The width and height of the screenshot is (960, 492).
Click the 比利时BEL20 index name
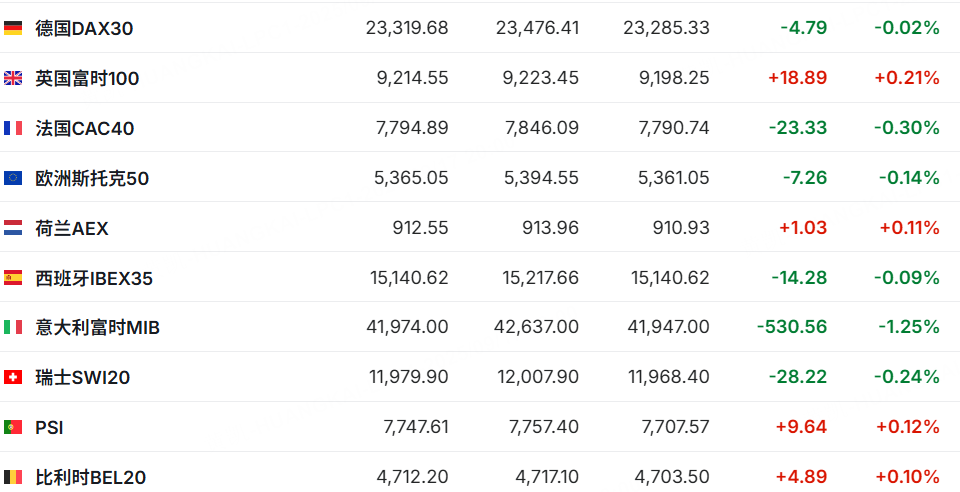click(90, 477)
